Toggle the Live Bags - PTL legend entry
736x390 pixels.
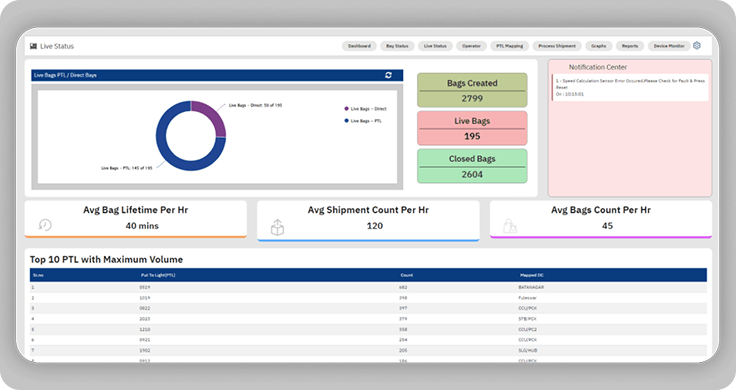(x=363, y=121)
